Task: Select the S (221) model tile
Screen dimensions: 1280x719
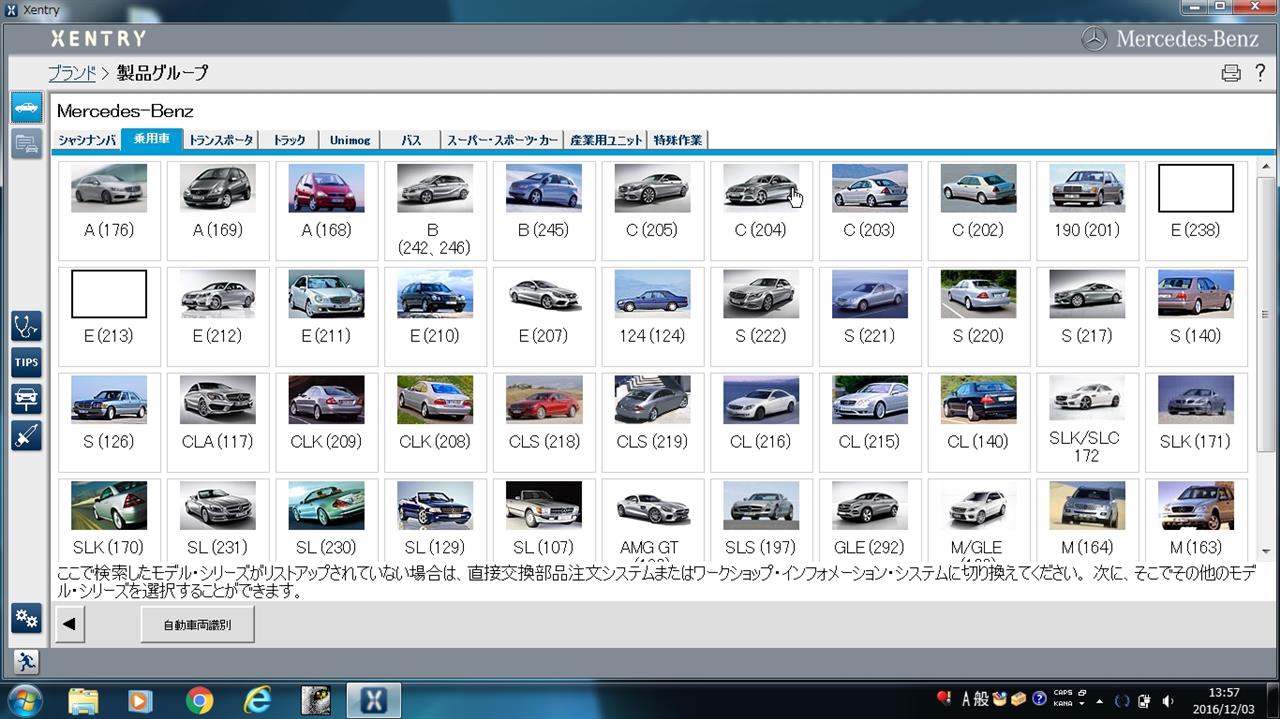Action: coord(870,316)
